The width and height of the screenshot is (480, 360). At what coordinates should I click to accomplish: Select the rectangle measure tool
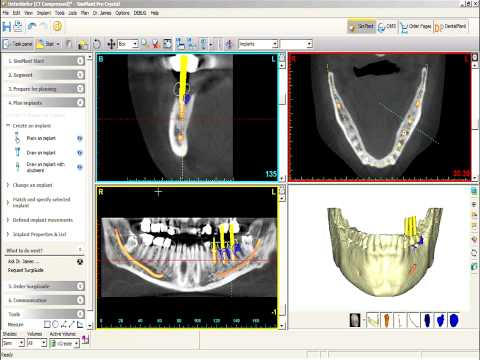click(x=47, y=324)
